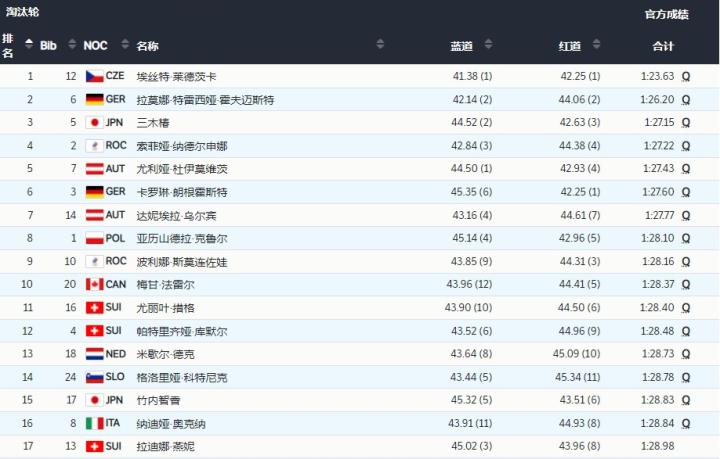Click the Slovenia flag icon for SLO
720x459 pixels.
(x=94, y=377)
